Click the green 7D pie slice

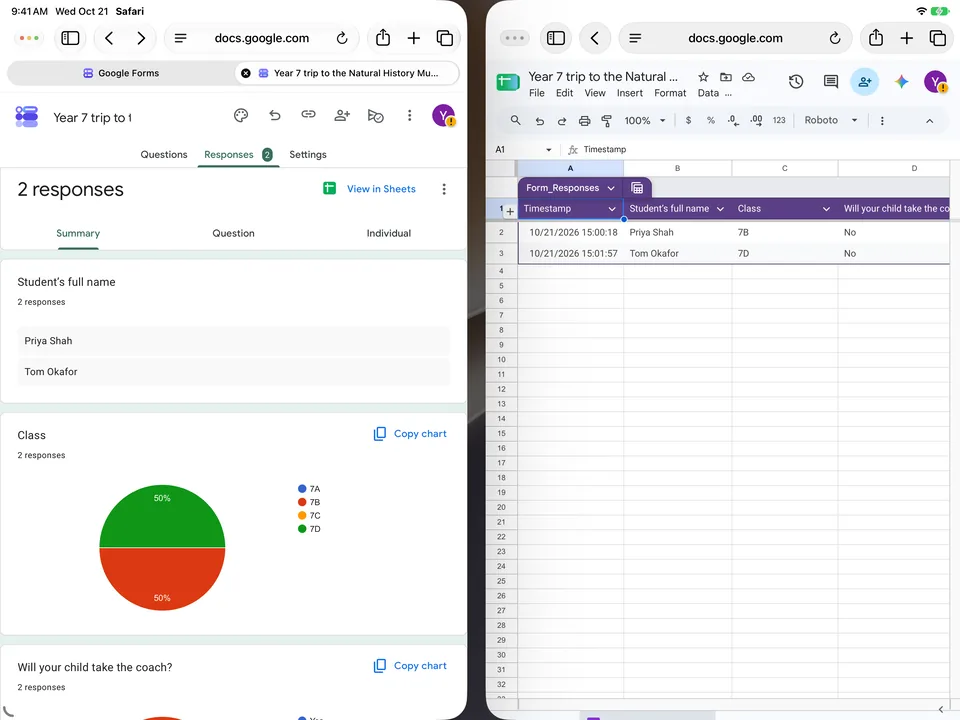(162, 514)
